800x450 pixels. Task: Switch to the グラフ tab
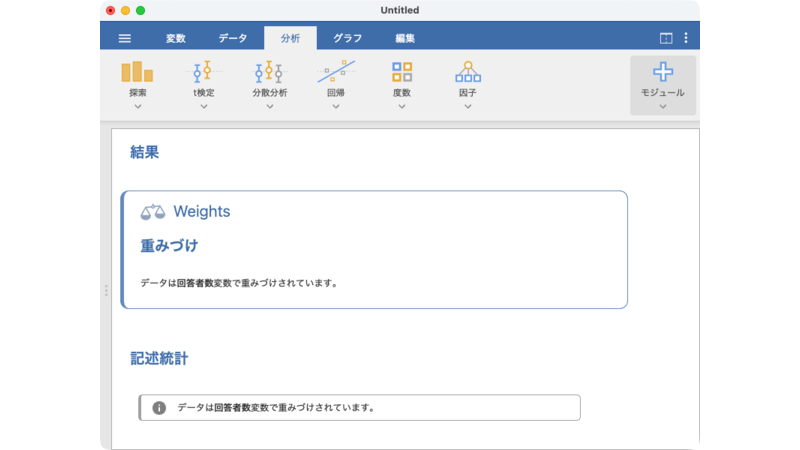pyautogui.click(x=347, y=38)
